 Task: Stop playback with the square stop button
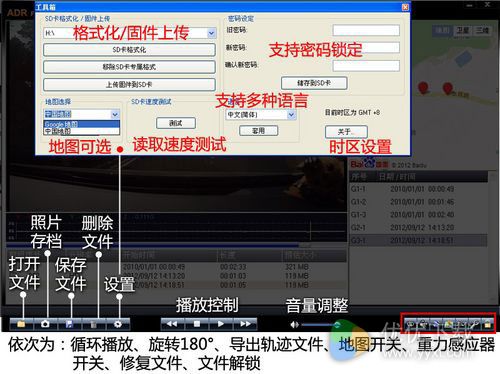tap(197, 324)
